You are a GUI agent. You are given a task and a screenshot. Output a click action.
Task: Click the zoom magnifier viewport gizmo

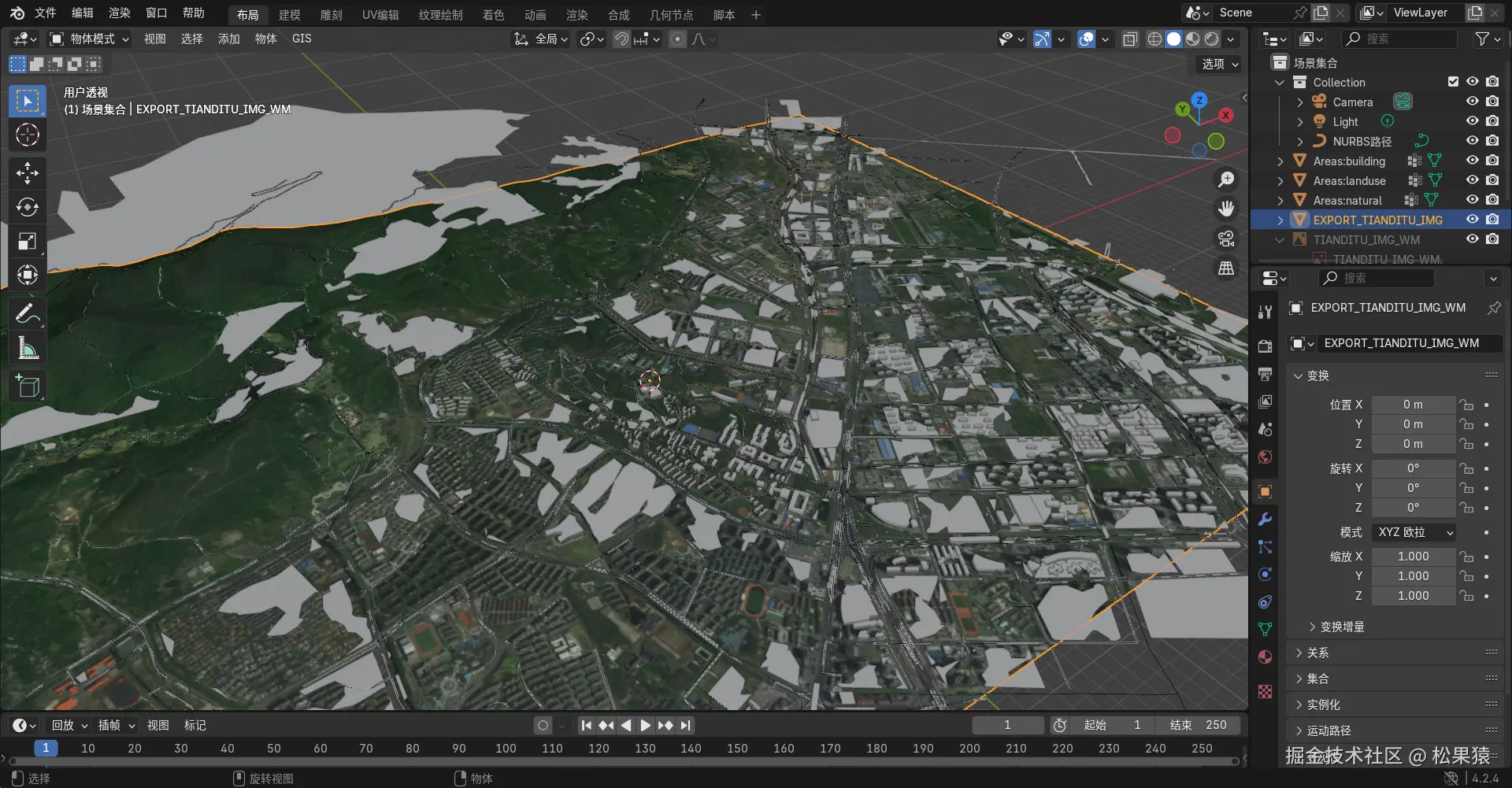[x=1226, y=179]
